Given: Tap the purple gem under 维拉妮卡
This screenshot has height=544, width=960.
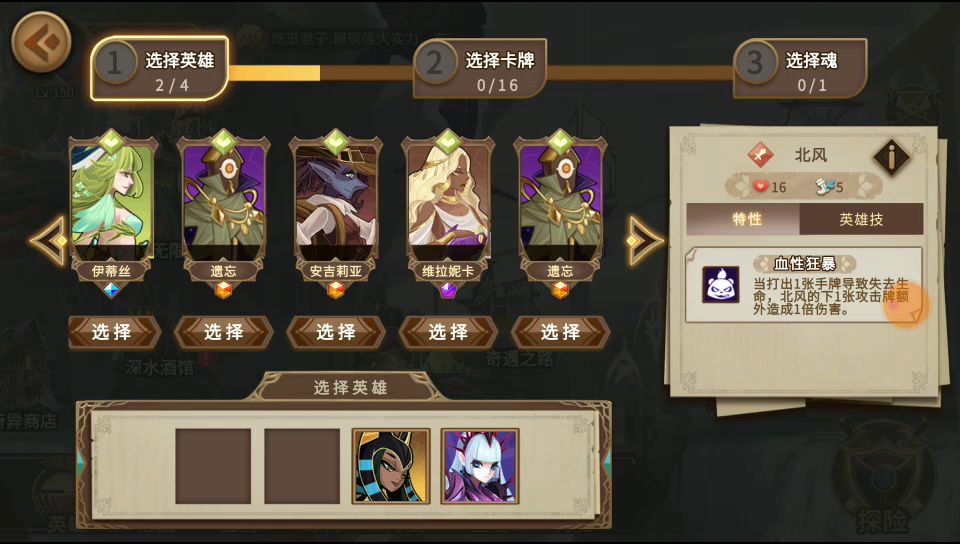Looking at the screenshot, I should click(x=448, y=290).
